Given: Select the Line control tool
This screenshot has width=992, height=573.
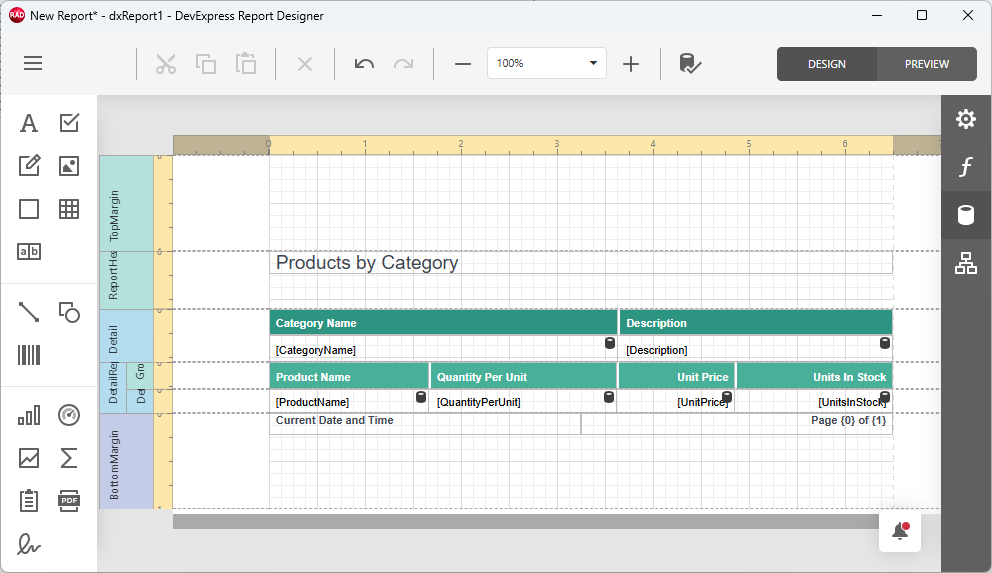Looking at the screenshot, I should tap(28, 312).
